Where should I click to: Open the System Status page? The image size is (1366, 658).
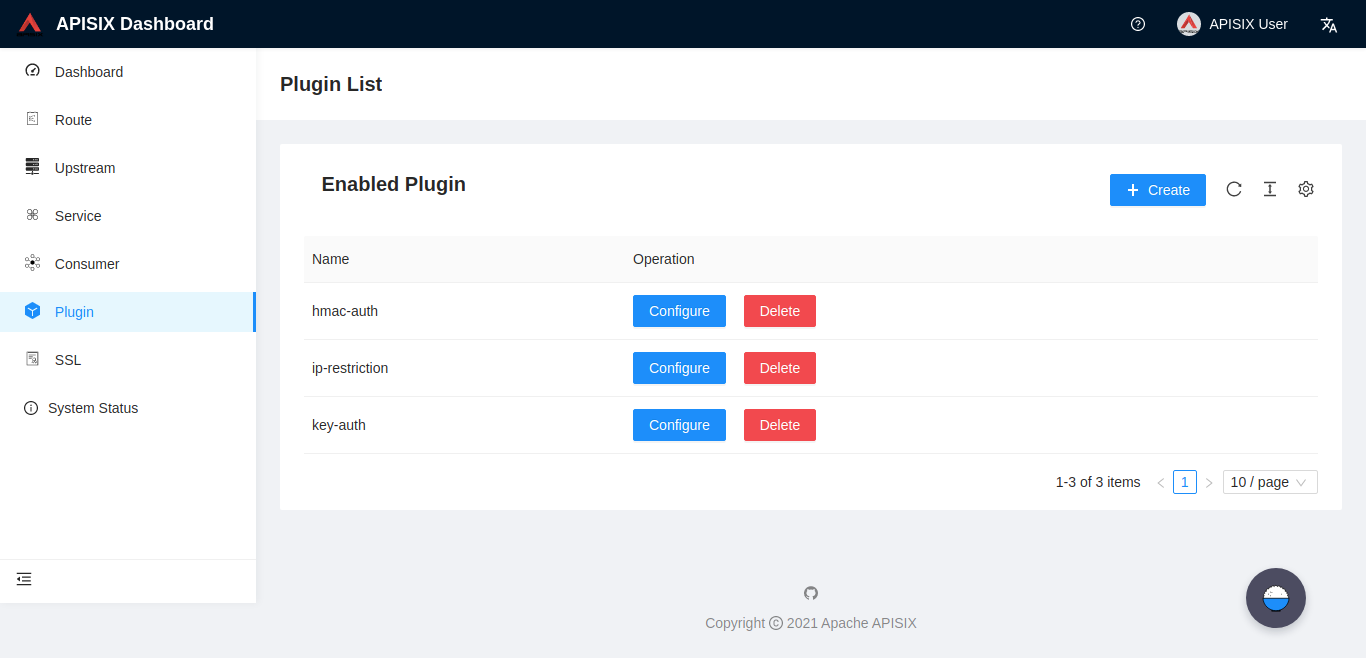point(94,407)
